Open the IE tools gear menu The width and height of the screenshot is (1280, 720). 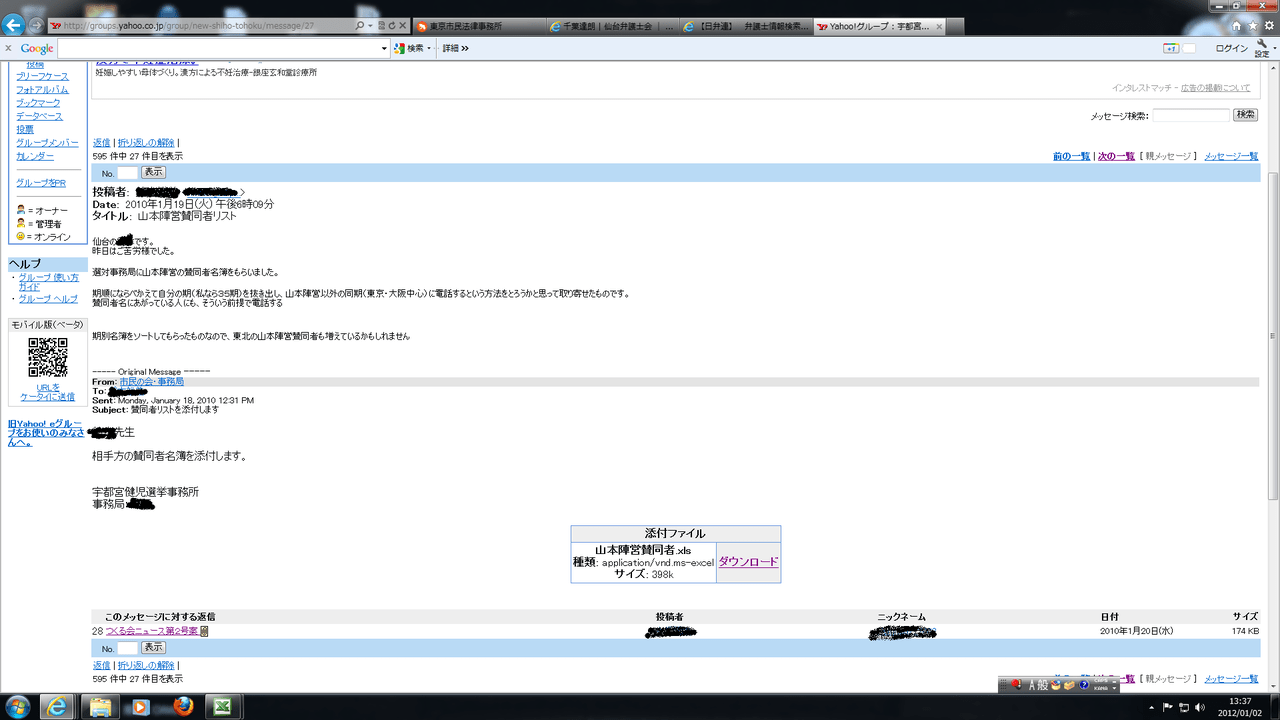[1269, 26]
